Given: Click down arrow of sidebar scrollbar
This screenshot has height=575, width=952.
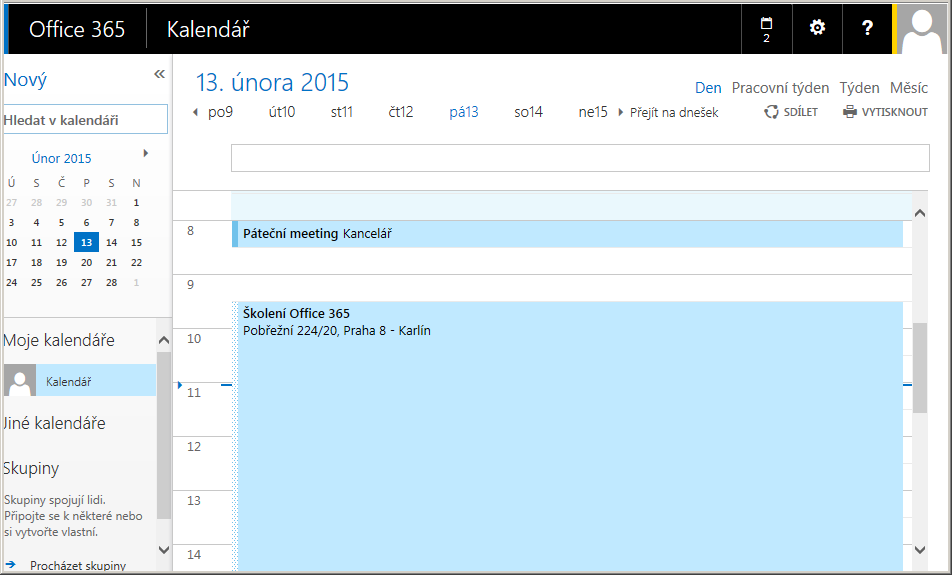Looking at the screenshot, I should click(x=164, y=550).
